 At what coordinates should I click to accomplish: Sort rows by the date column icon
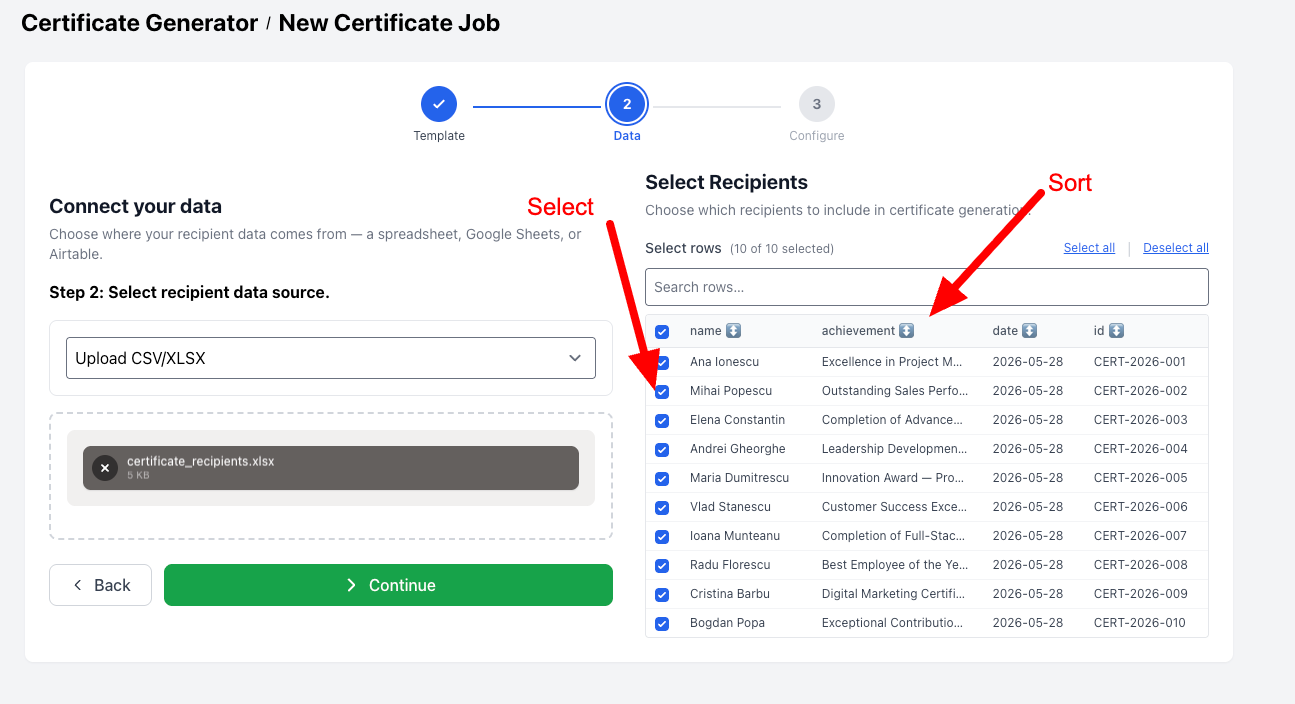1029,331
